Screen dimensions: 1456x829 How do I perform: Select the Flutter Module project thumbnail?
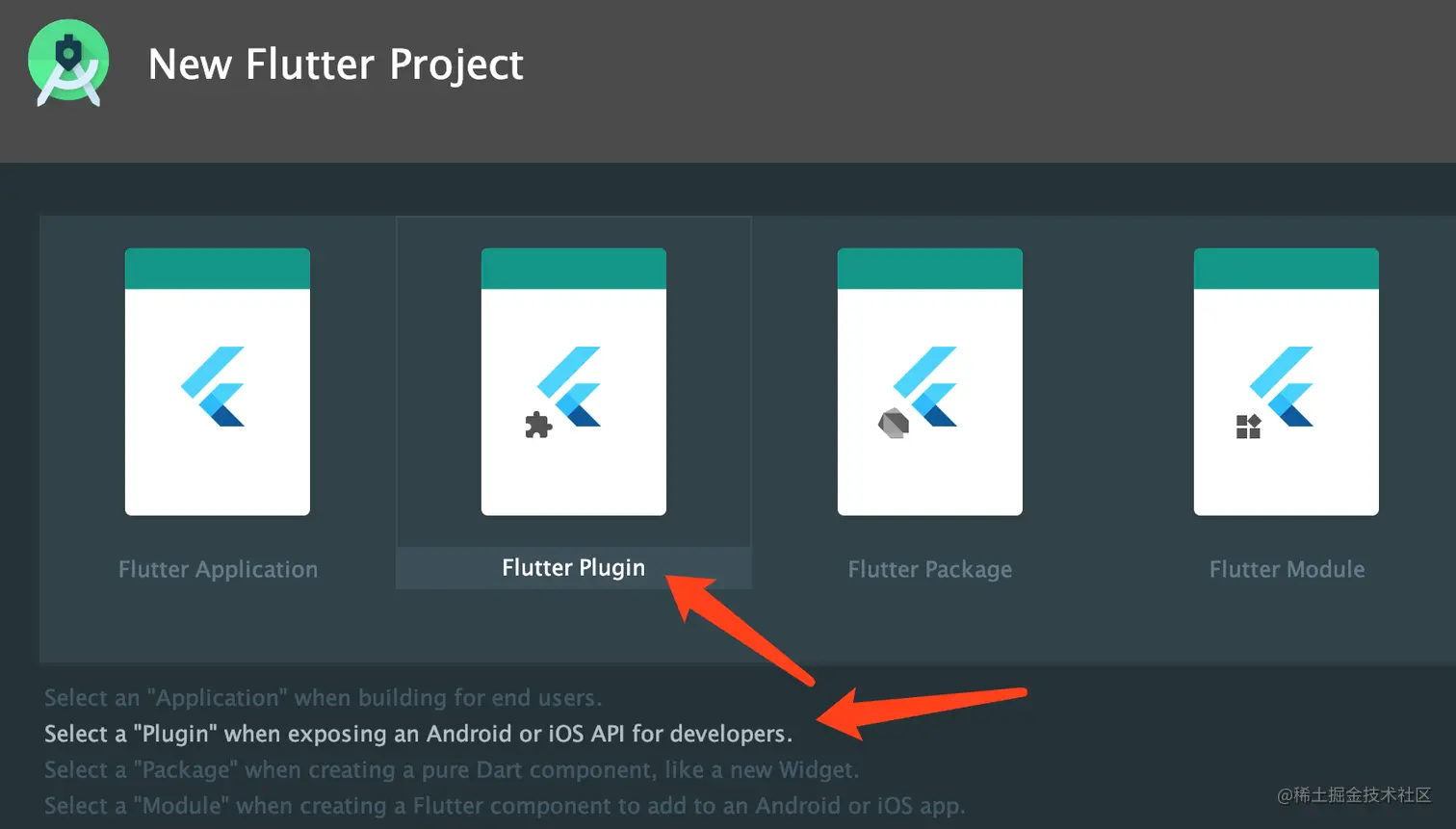(1287, 381)
